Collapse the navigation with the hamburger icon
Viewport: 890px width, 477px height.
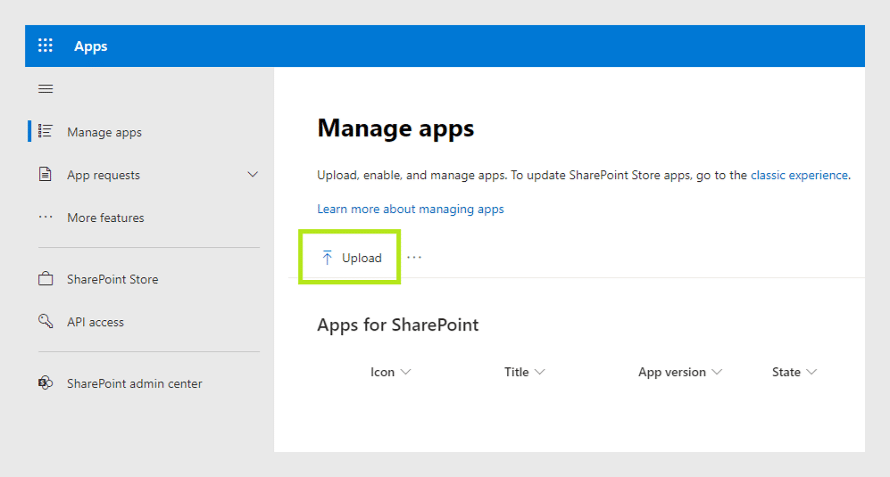pyautogui.click(x=45, y=89)
